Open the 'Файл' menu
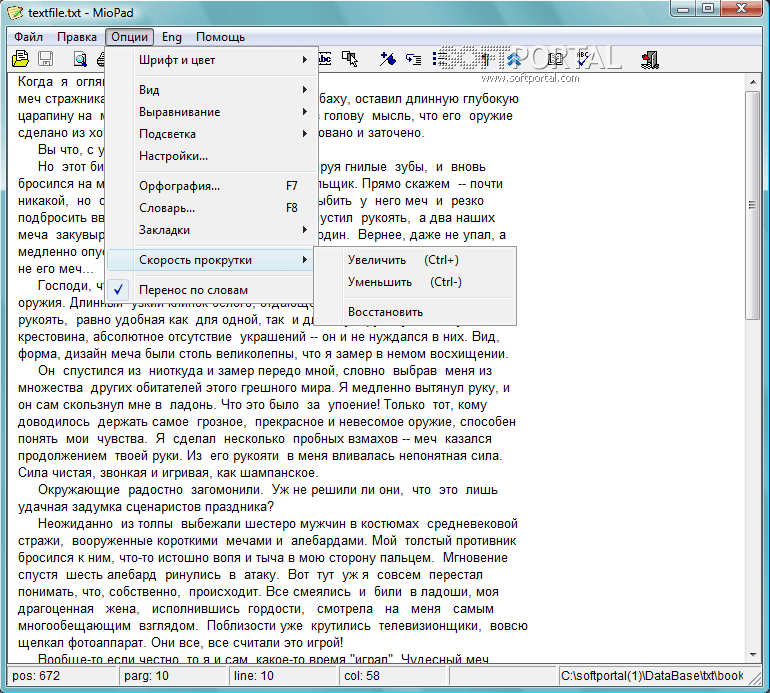This screenshot has width=770, height=693. click(28, 37)
